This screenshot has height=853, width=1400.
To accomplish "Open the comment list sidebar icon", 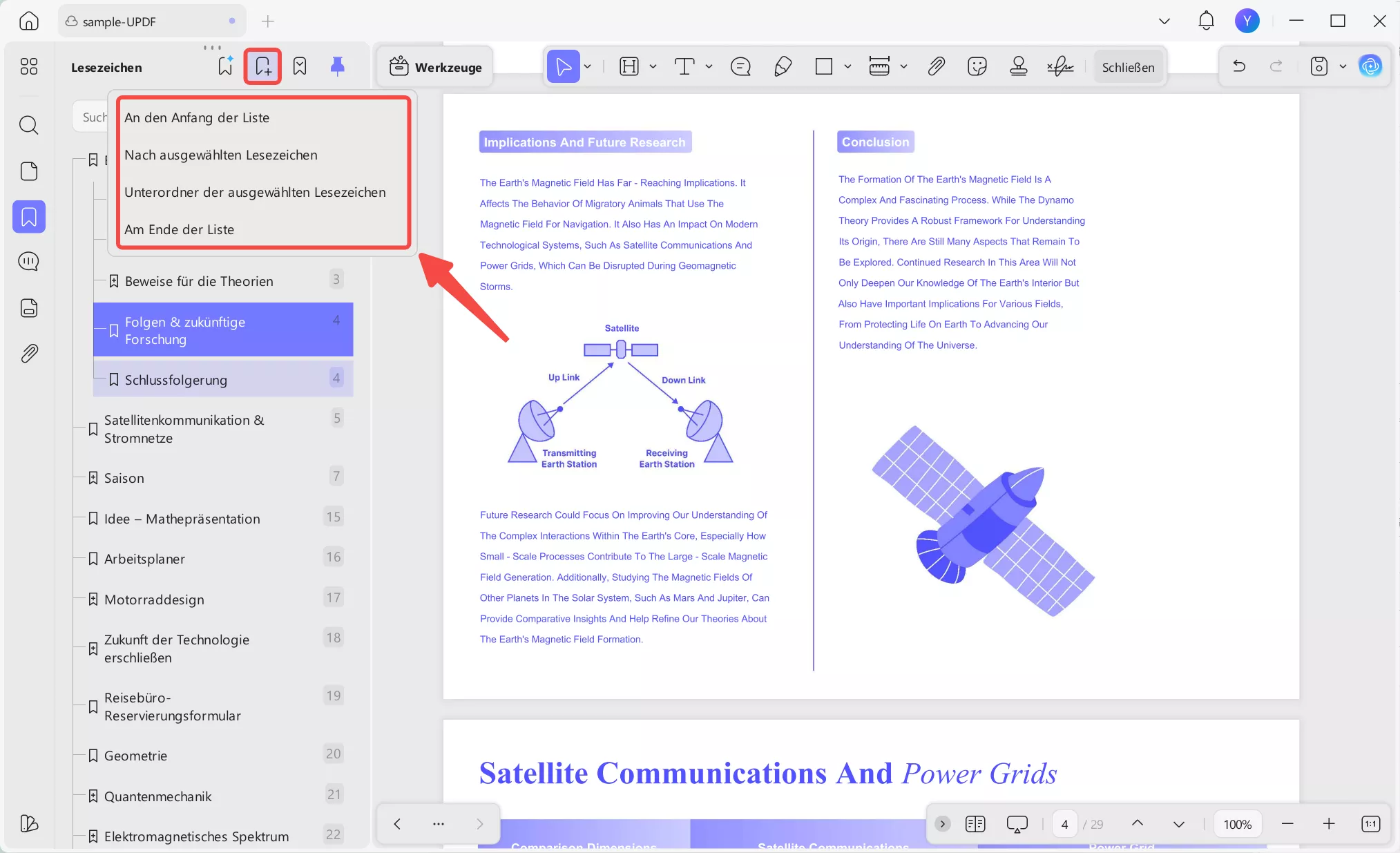I will [29, 262].
